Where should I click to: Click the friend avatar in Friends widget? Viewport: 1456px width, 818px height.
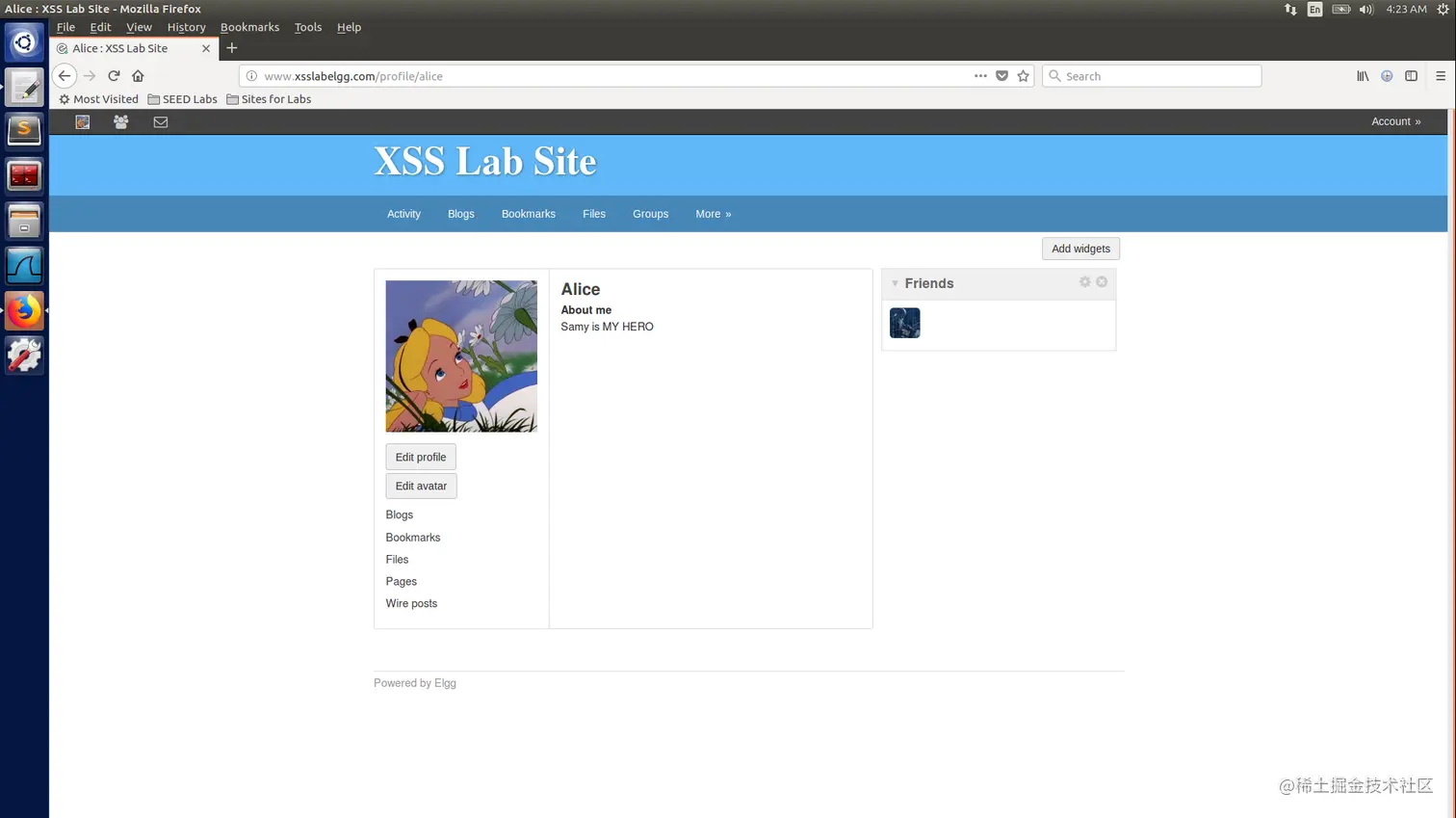click(x=905, y=323)
